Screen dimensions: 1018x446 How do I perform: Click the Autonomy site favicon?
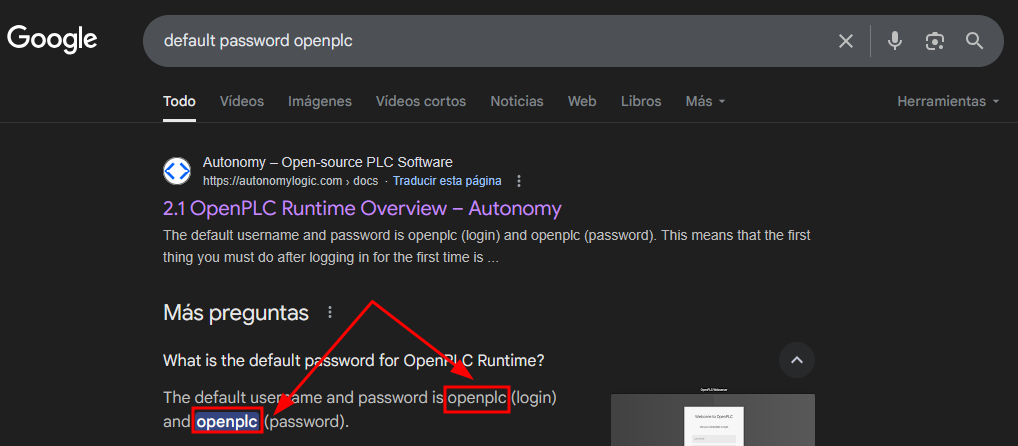[177, 171]
